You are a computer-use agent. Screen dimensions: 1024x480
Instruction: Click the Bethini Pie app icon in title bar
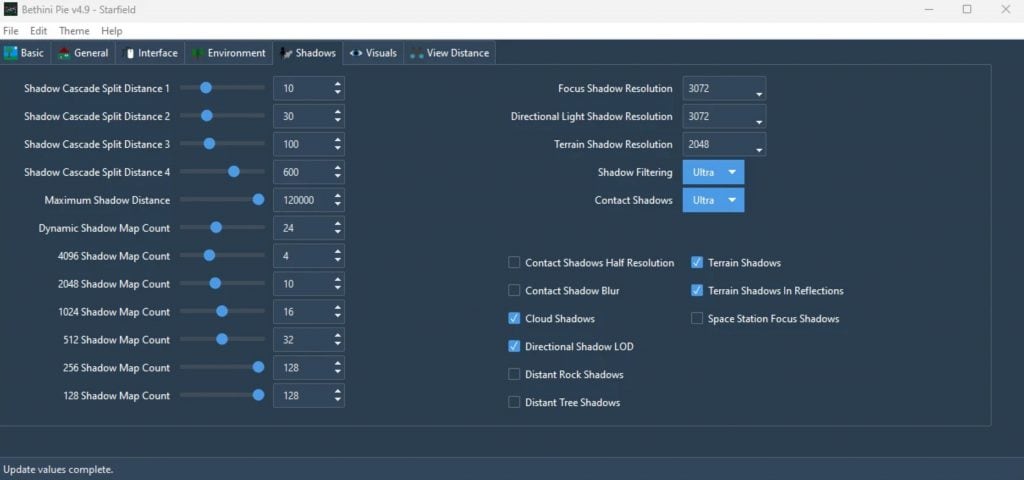click(x=10, y=9)
